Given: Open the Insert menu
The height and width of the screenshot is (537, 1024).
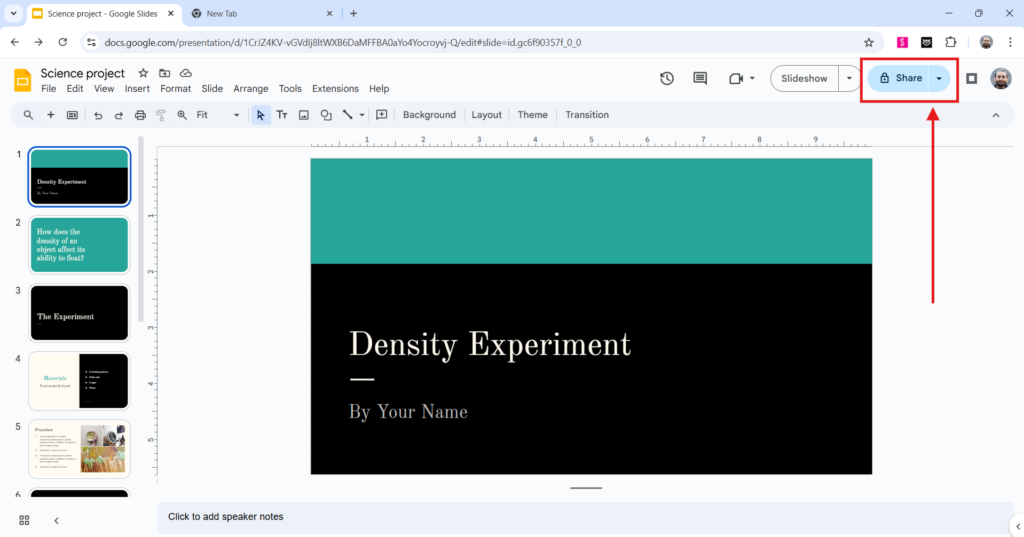Looking at the screenshot, I should point(137,89).
